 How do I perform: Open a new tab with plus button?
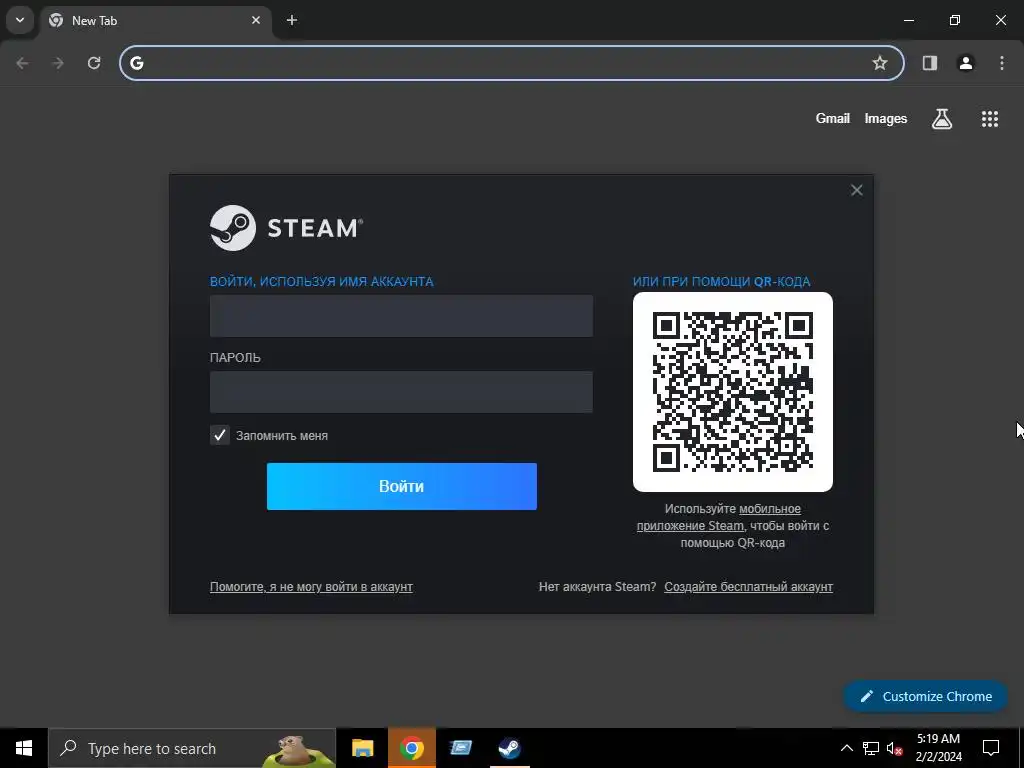(292, 20)
